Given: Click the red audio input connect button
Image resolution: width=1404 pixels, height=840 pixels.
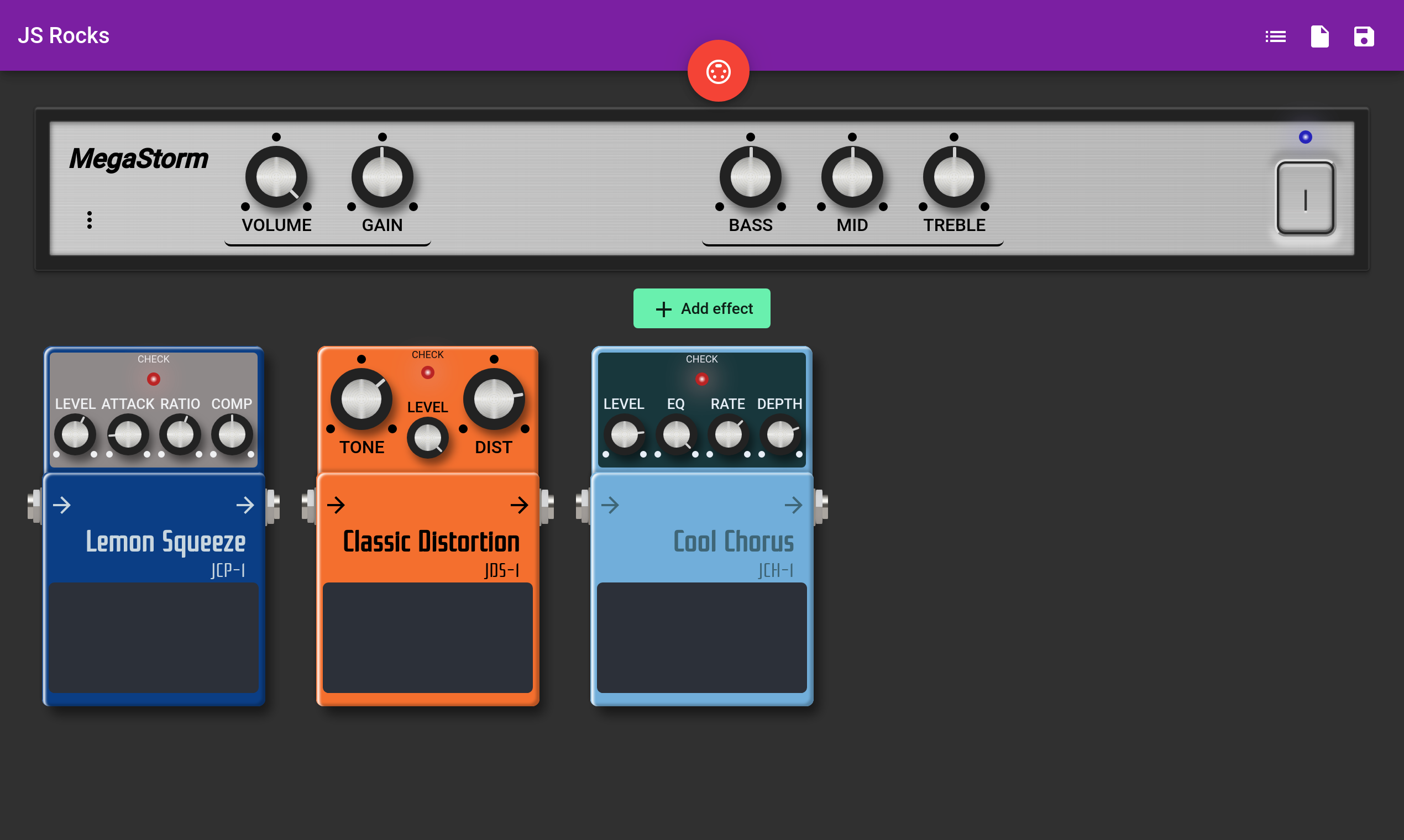Looking at the screenshot, I should click(x=718, y=71).
